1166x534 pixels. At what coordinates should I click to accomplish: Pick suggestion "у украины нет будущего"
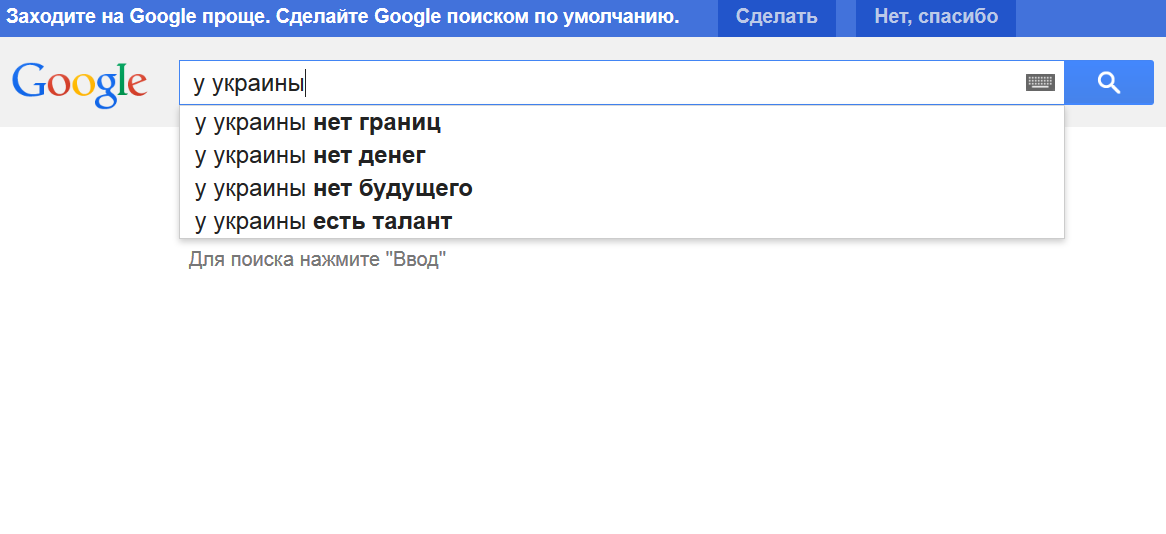[x=622, y=188]
